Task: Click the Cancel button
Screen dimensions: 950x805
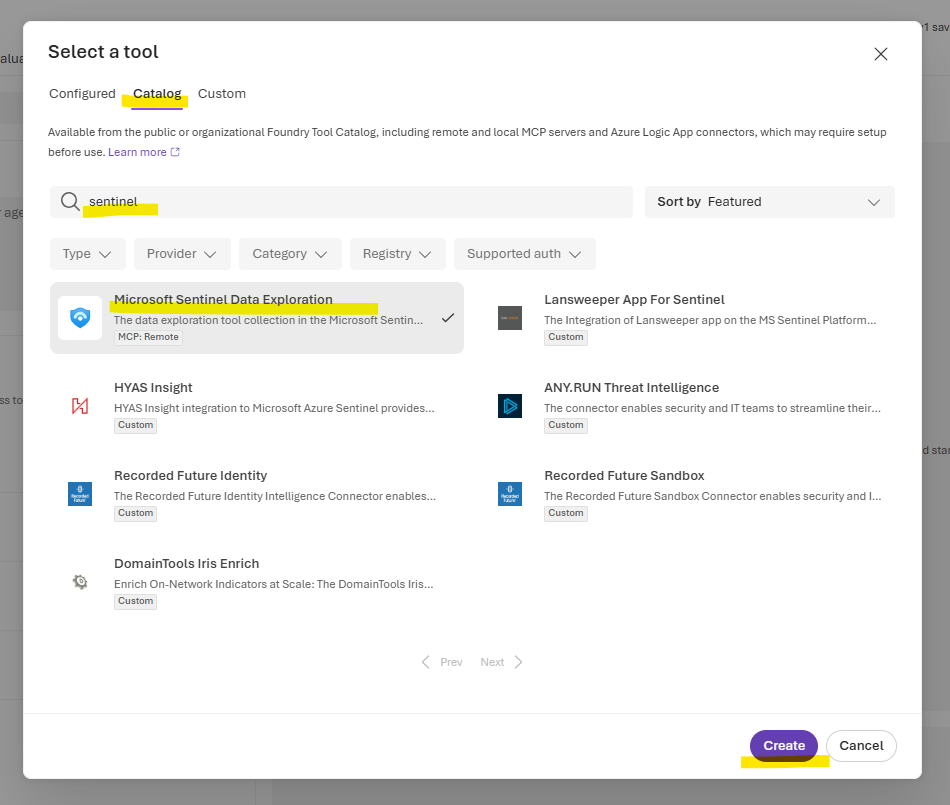Action: (x=861, y=746)
